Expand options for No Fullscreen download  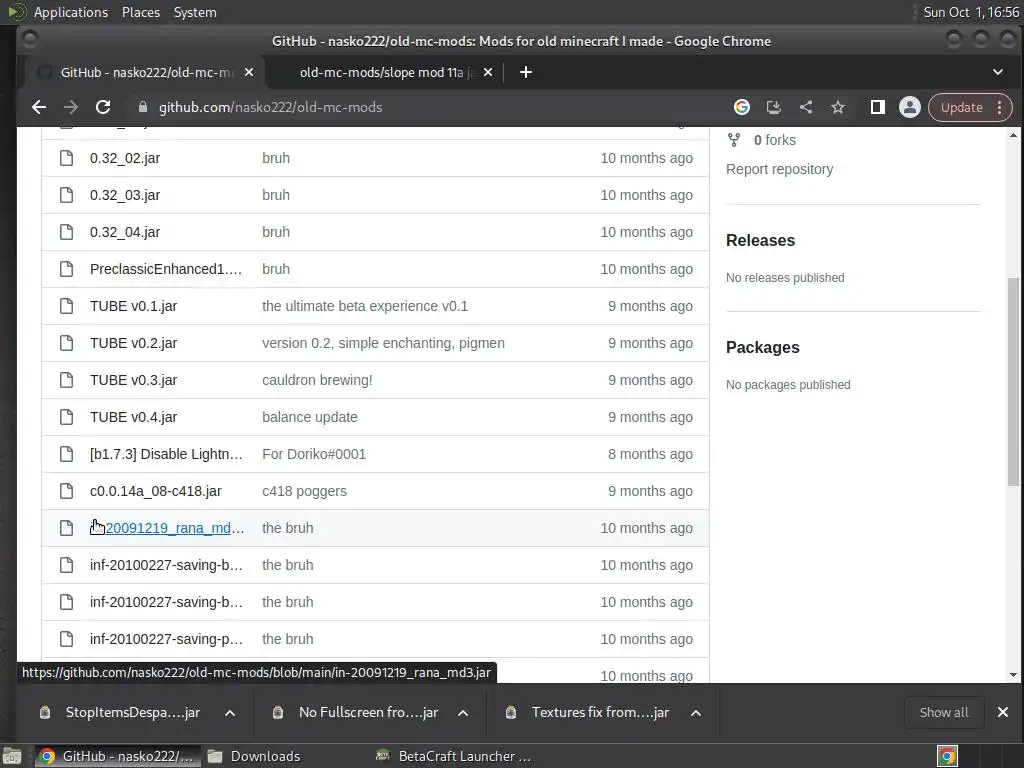463,712
